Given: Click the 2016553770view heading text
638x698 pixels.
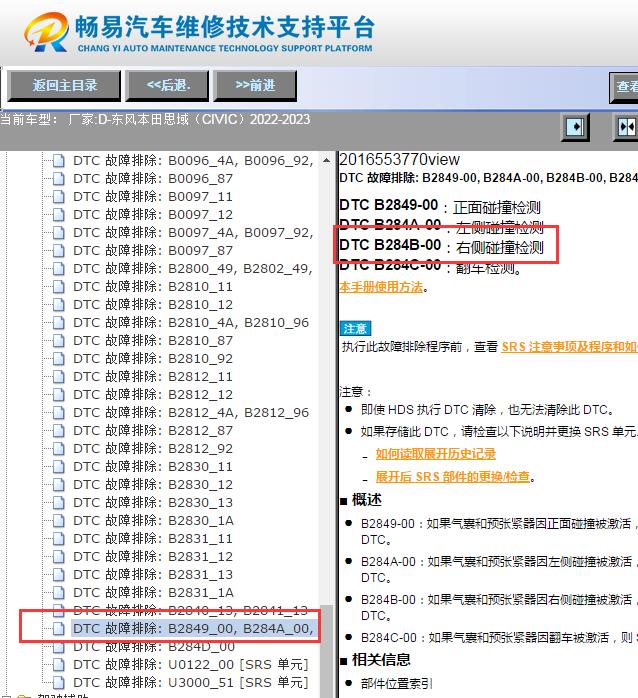Looking at the screenshot, I should click(x=399, y=159).
